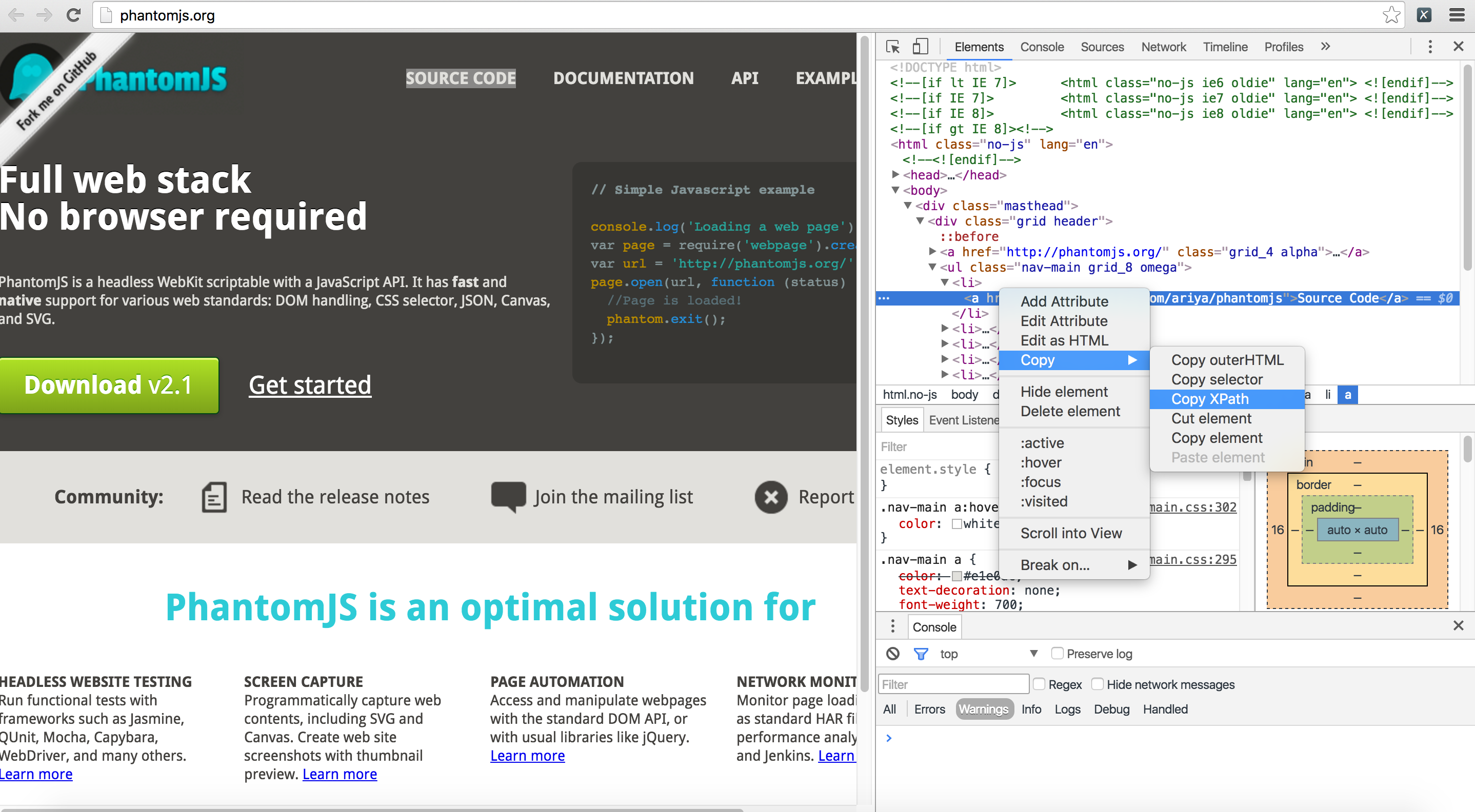The height and width of the screenshot is (812, 1475).
Task: Click the address bar URL
Action: point(167,15)
